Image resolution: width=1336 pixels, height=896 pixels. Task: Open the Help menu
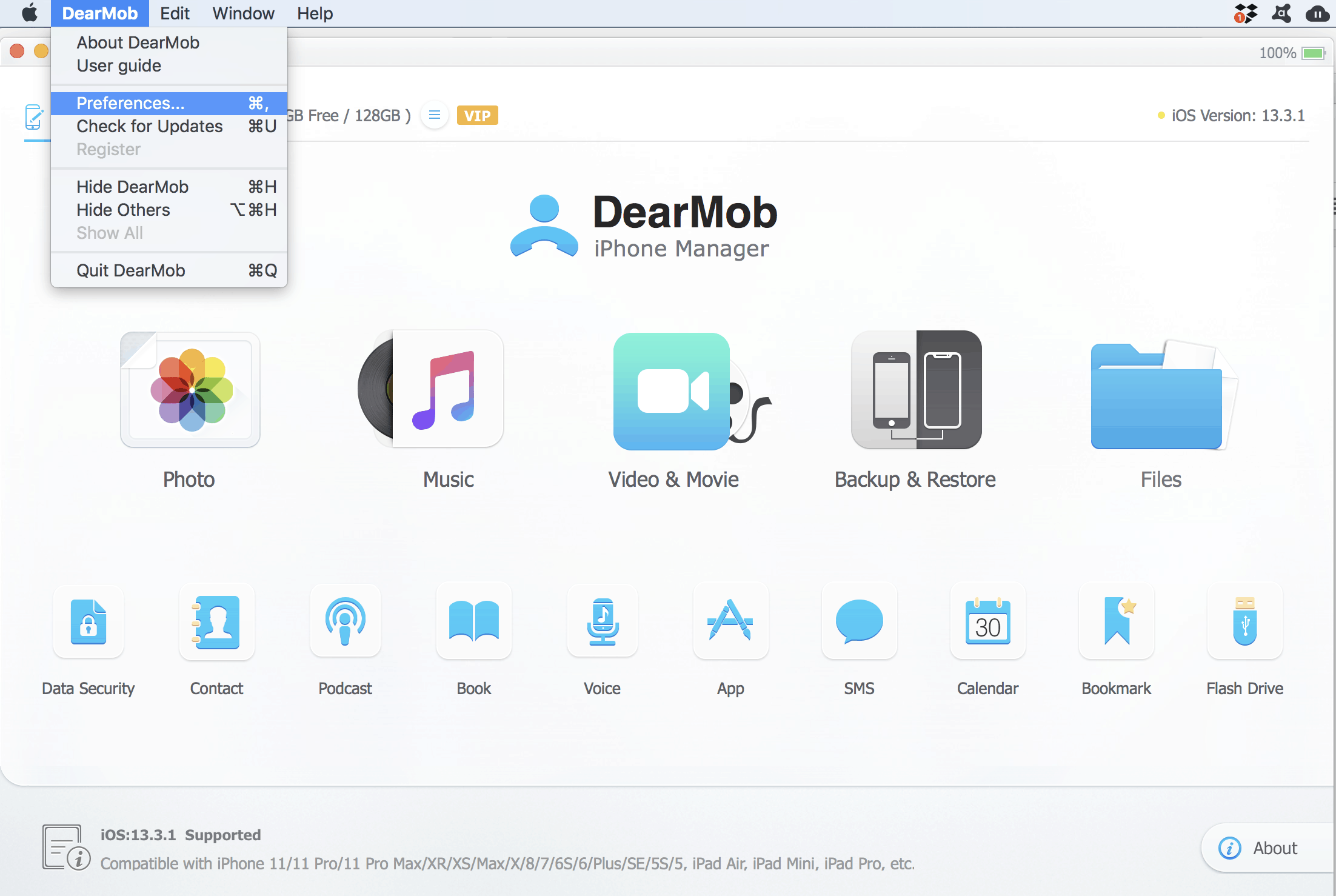tap(315, 13)
